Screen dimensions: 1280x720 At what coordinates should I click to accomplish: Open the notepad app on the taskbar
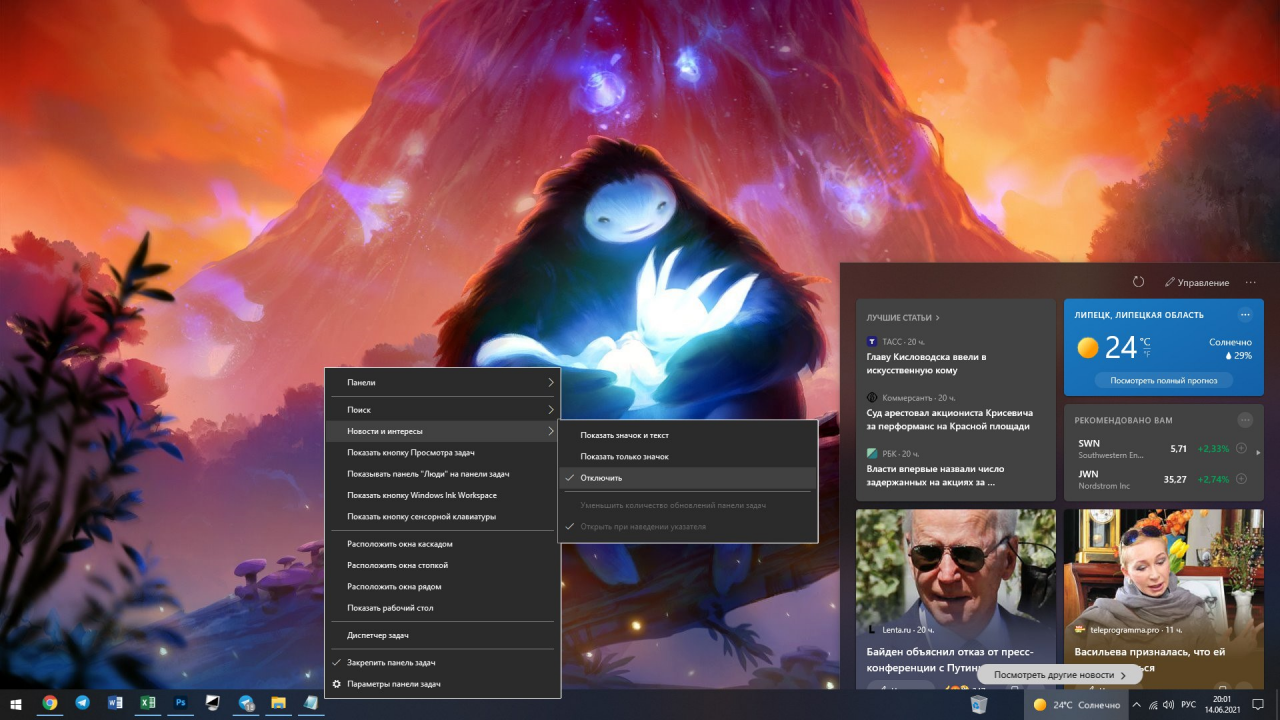coord(311,703)
